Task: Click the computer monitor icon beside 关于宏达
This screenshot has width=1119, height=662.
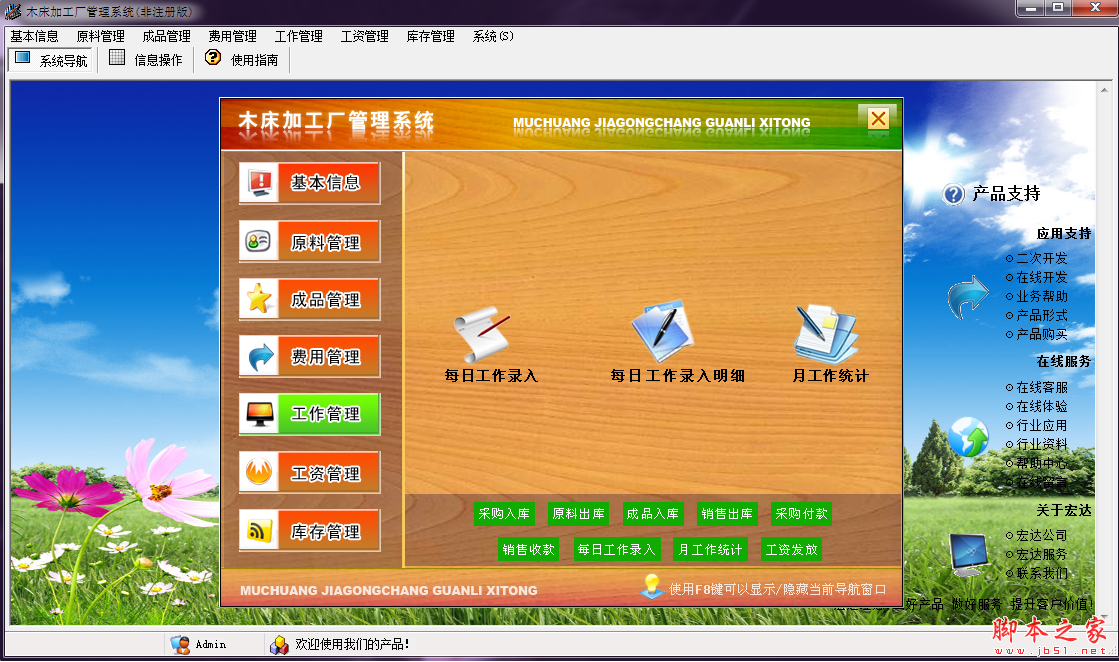Action: 970,554
